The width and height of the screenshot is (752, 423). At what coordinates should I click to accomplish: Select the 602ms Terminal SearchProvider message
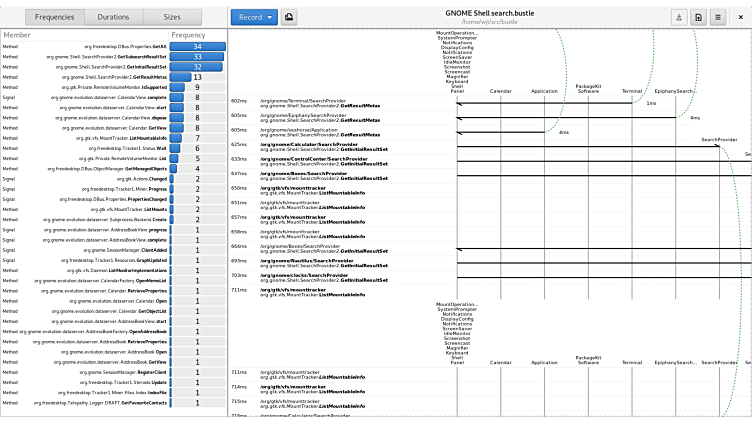click(x=320, y=103)
